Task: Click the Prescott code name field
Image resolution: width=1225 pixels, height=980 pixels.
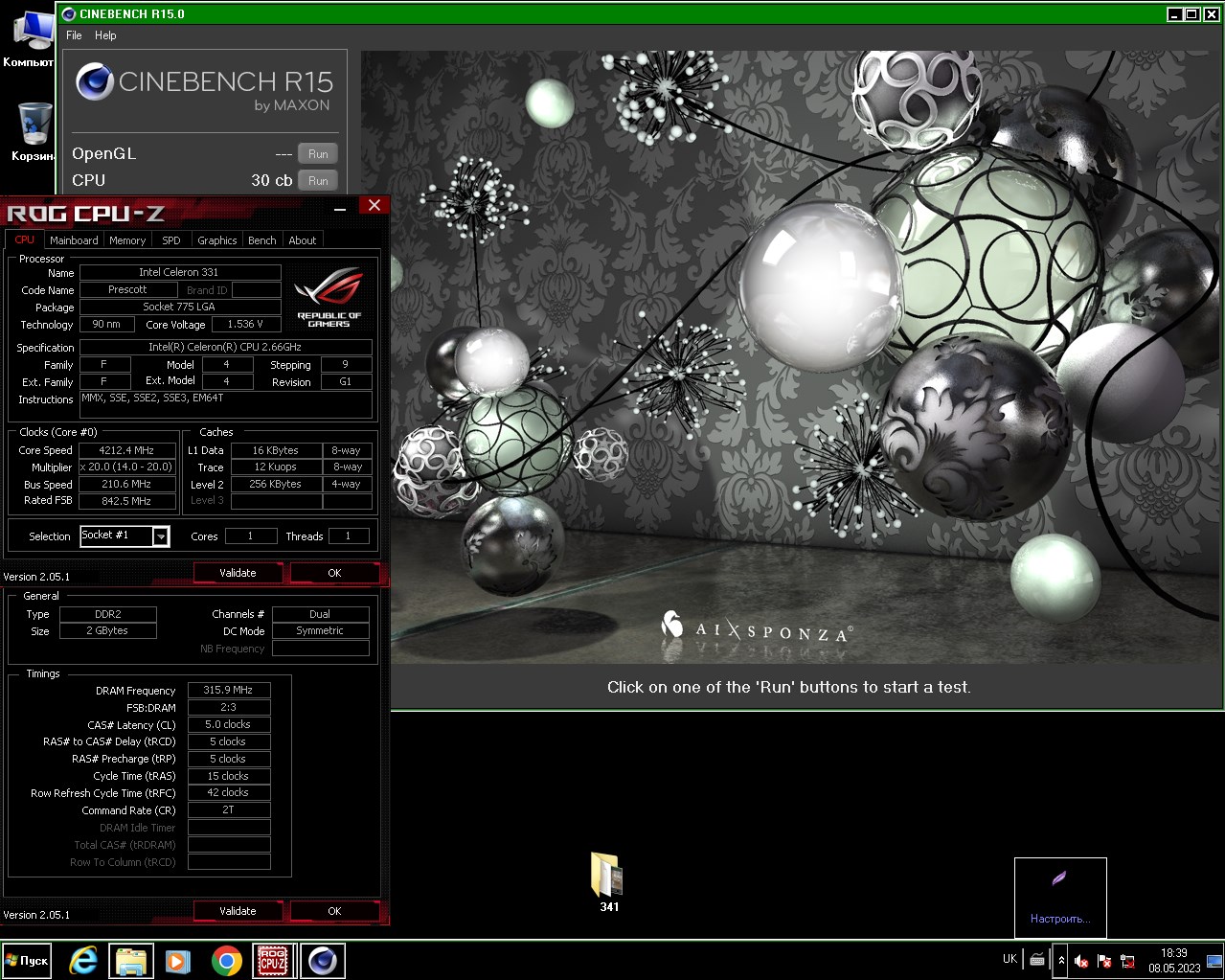Action: [127, 289]
